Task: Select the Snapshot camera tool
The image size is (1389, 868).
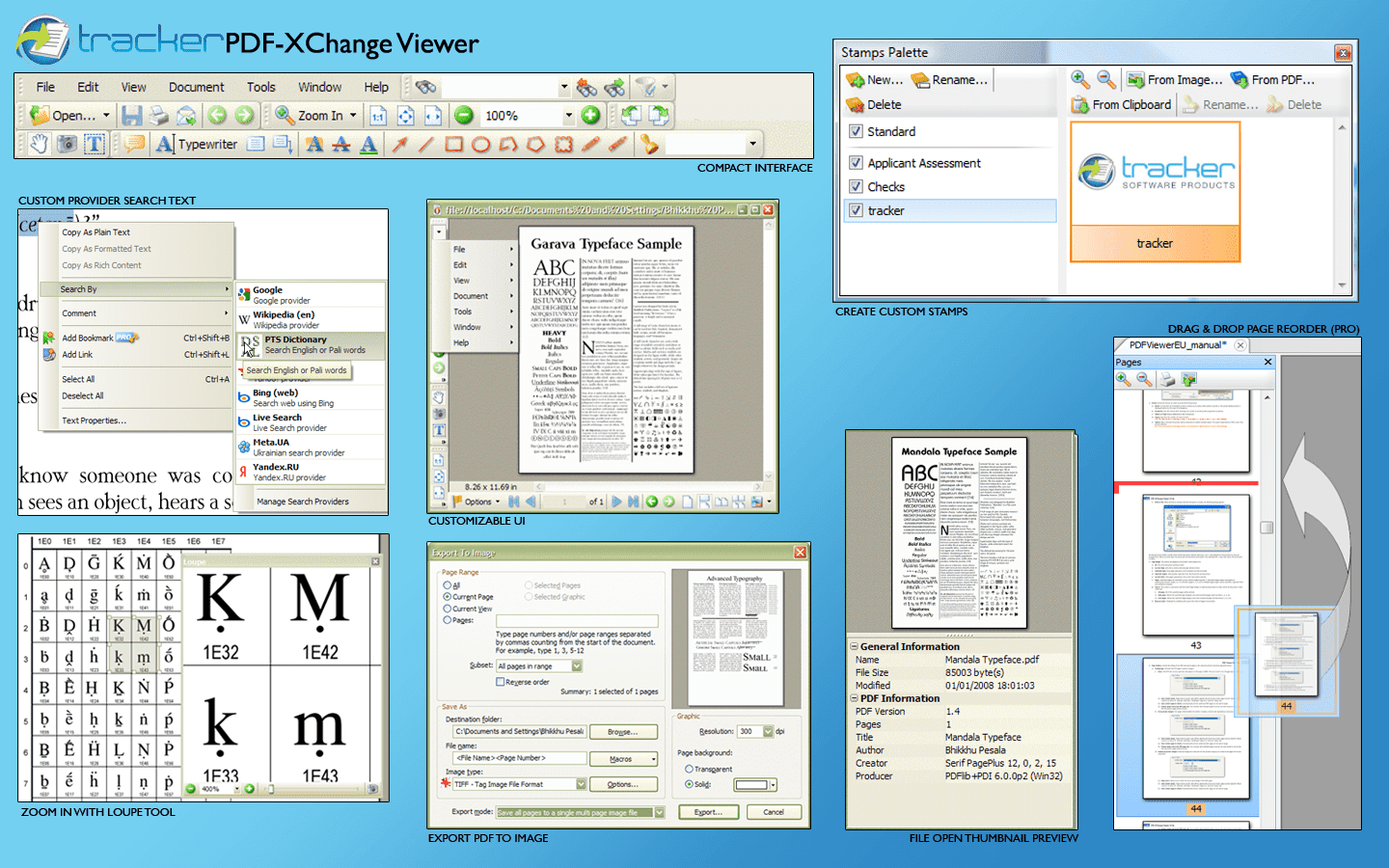Action: [x=68, y=145]
